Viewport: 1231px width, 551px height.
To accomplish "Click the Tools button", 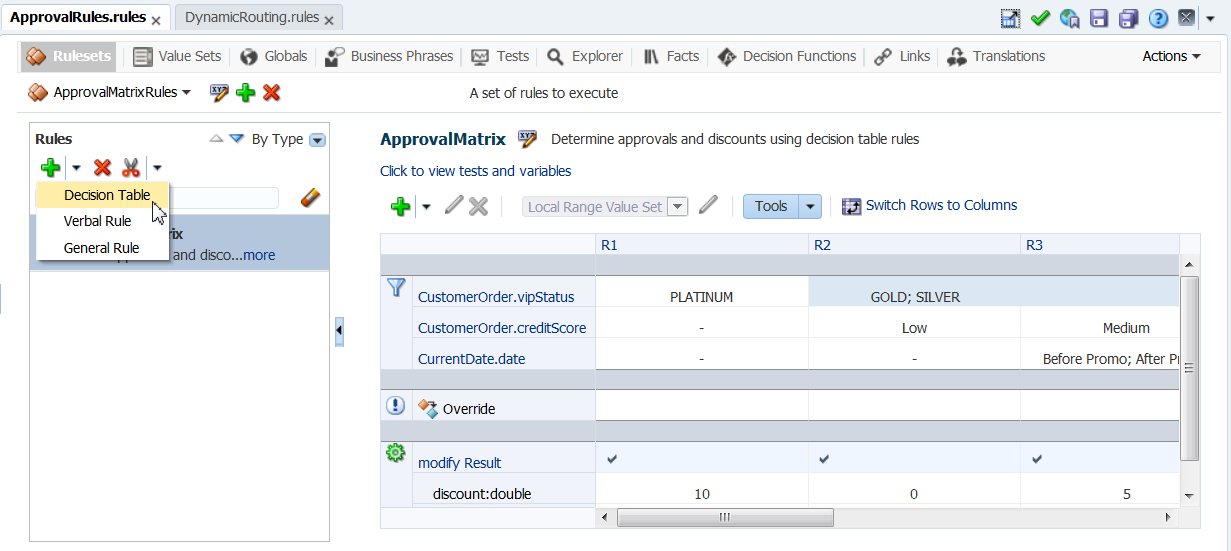I will tap(771, 206).
